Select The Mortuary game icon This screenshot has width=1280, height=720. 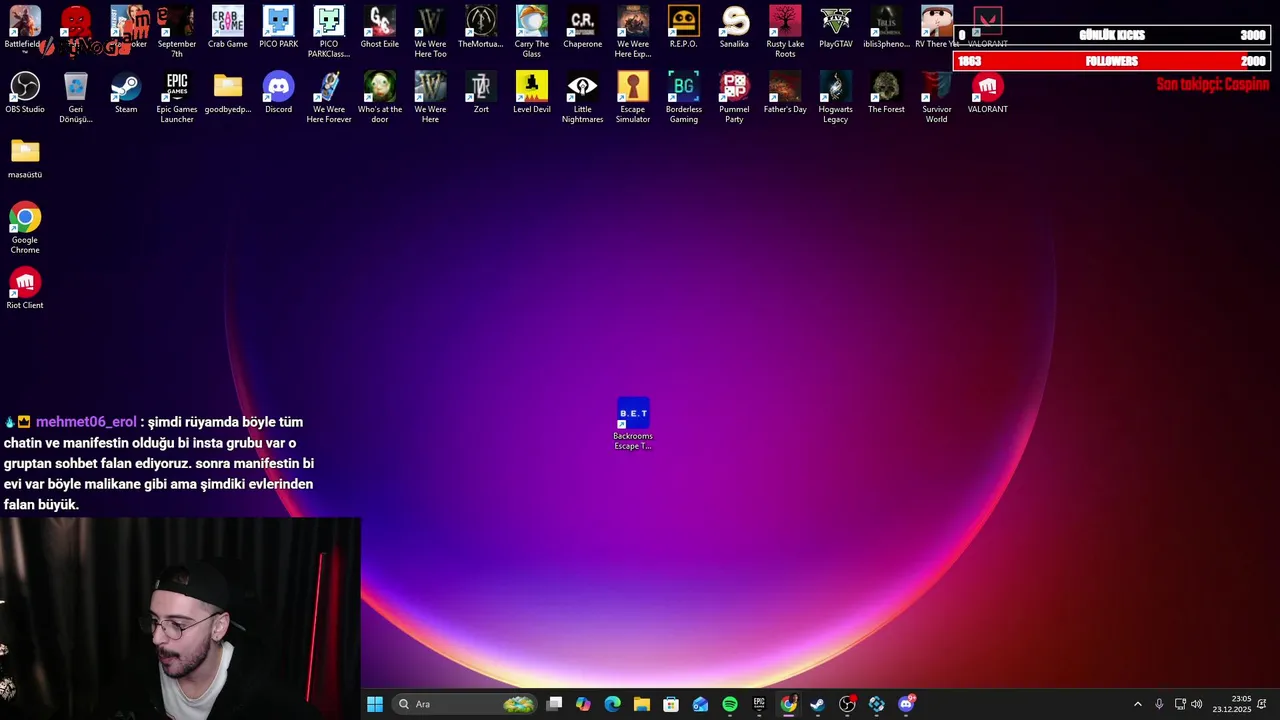click(481, 27)
